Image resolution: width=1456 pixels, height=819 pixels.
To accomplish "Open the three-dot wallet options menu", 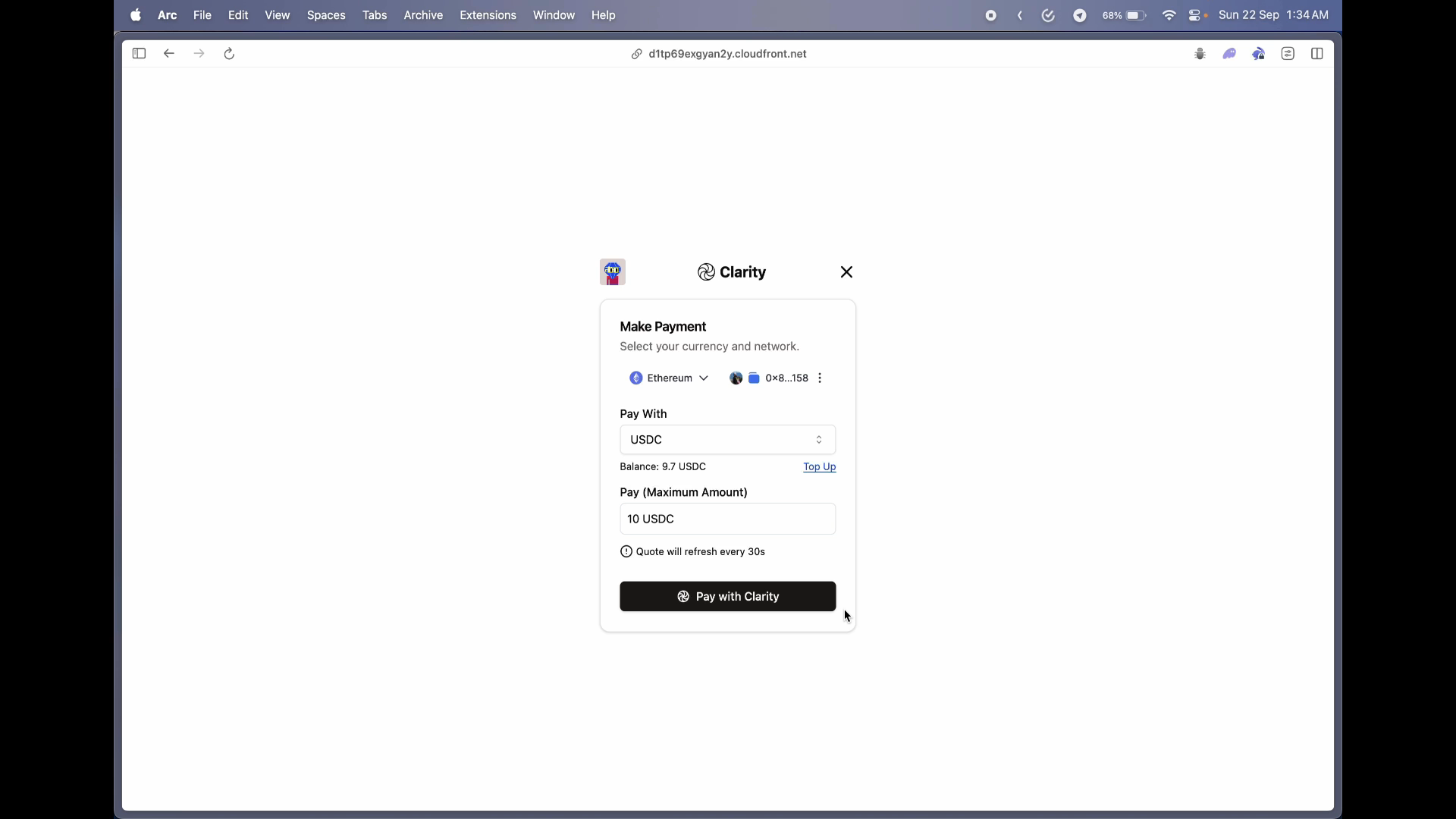I will (820, 378).
